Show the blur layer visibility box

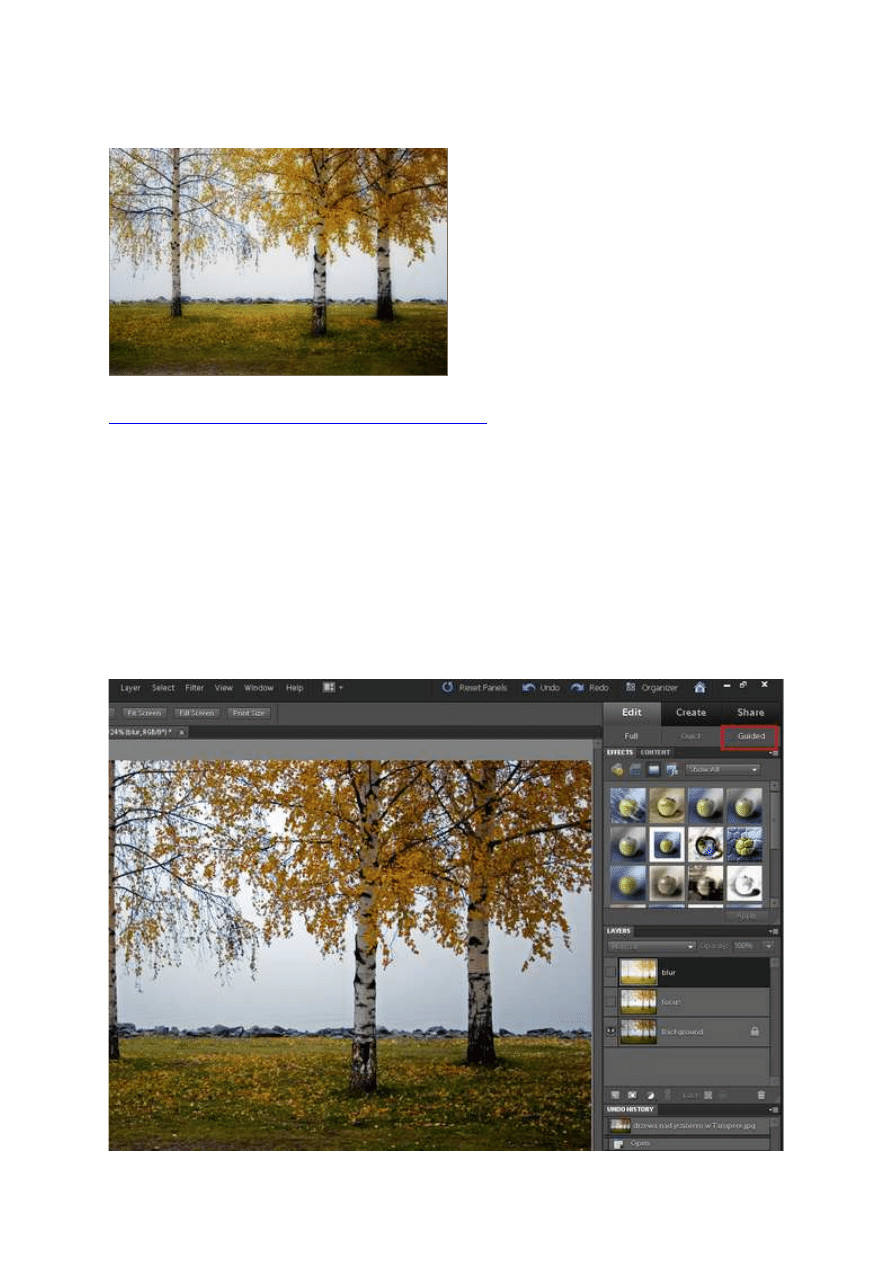[x=611, y=972]
